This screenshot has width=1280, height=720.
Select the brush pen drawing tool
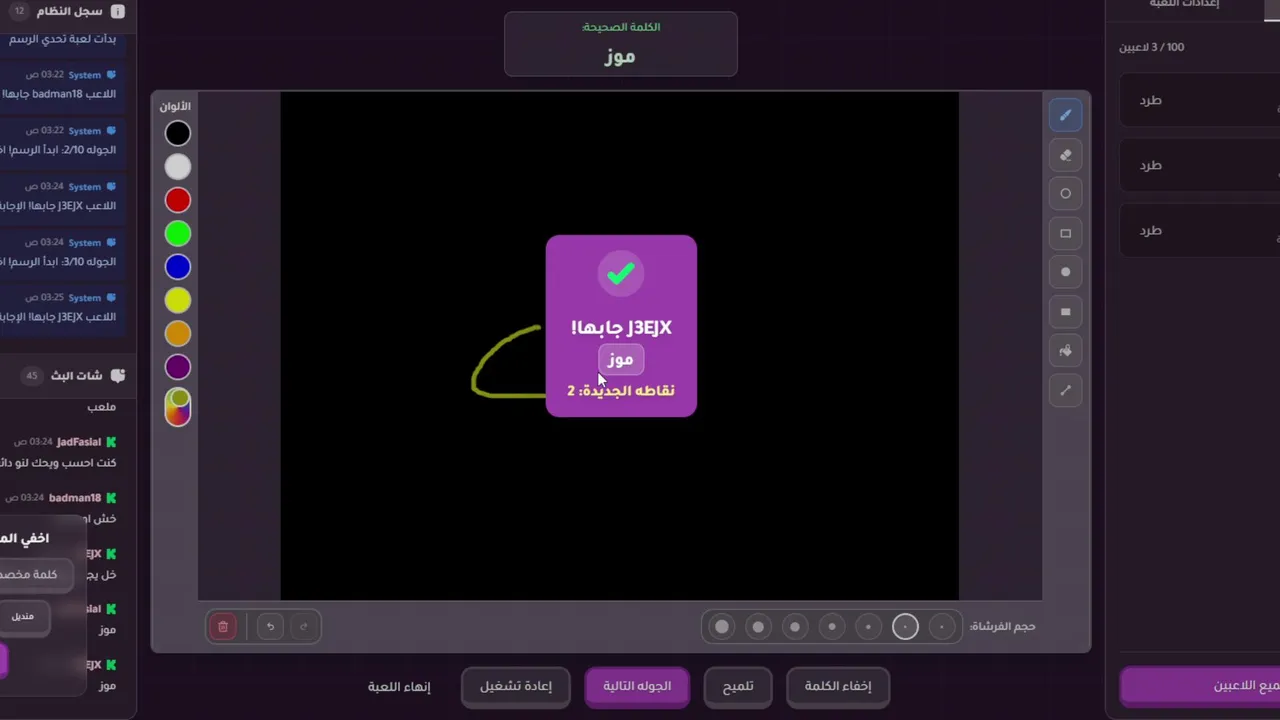1065,115
